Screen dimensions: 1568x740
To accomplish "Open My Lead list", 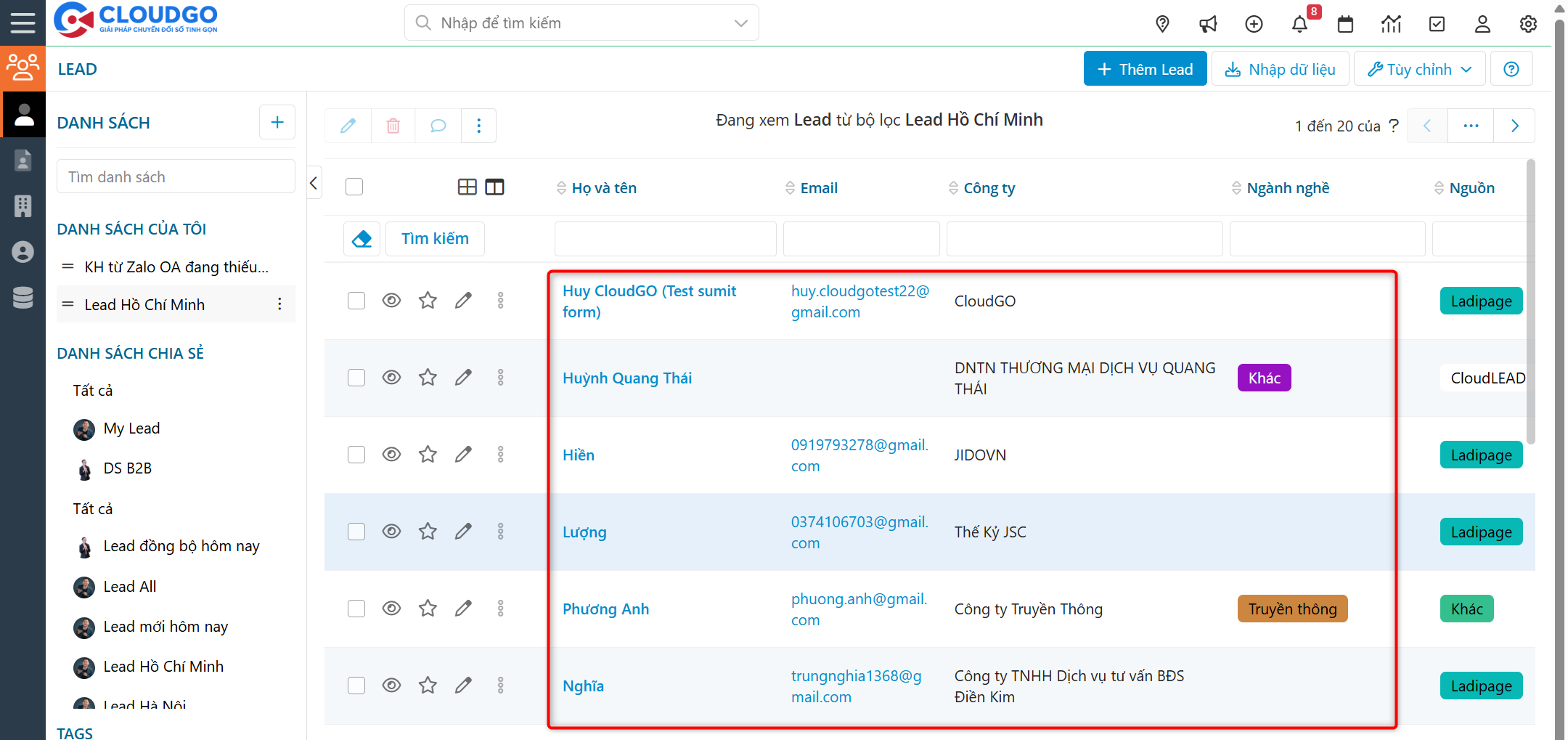I will [131, 428].
